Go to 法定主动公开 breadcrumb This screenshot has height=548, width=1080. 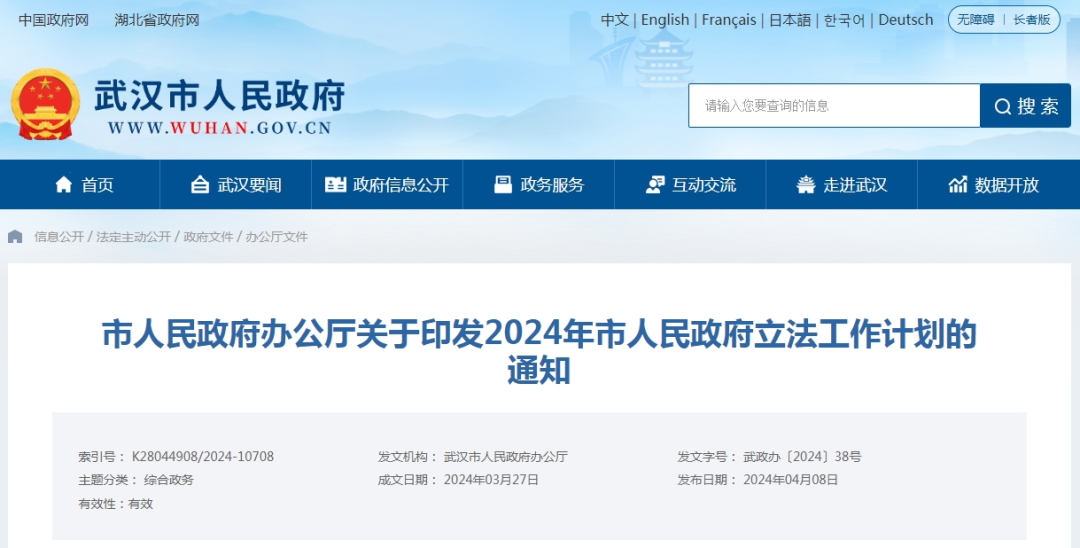[x=134, y=237]
